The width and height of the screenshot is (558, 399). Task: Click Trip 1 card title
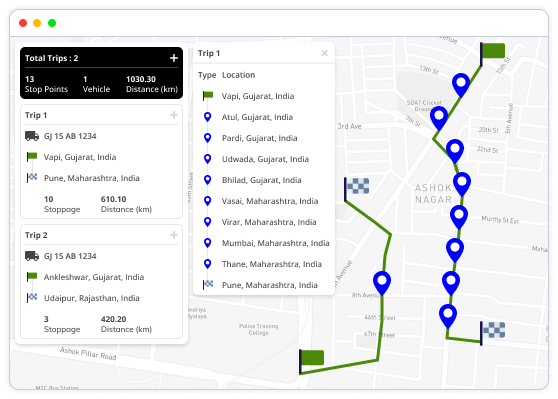[36, 115]
